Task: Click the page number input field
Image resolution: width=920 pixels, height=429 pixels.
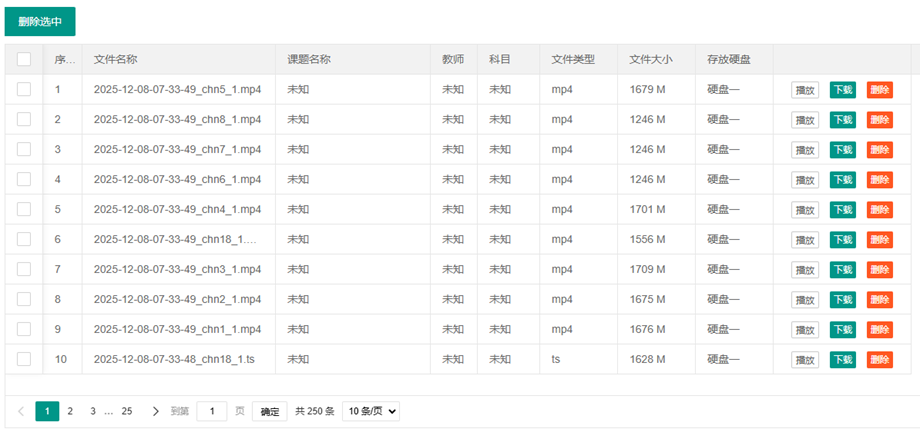Action: coord(211,411)
